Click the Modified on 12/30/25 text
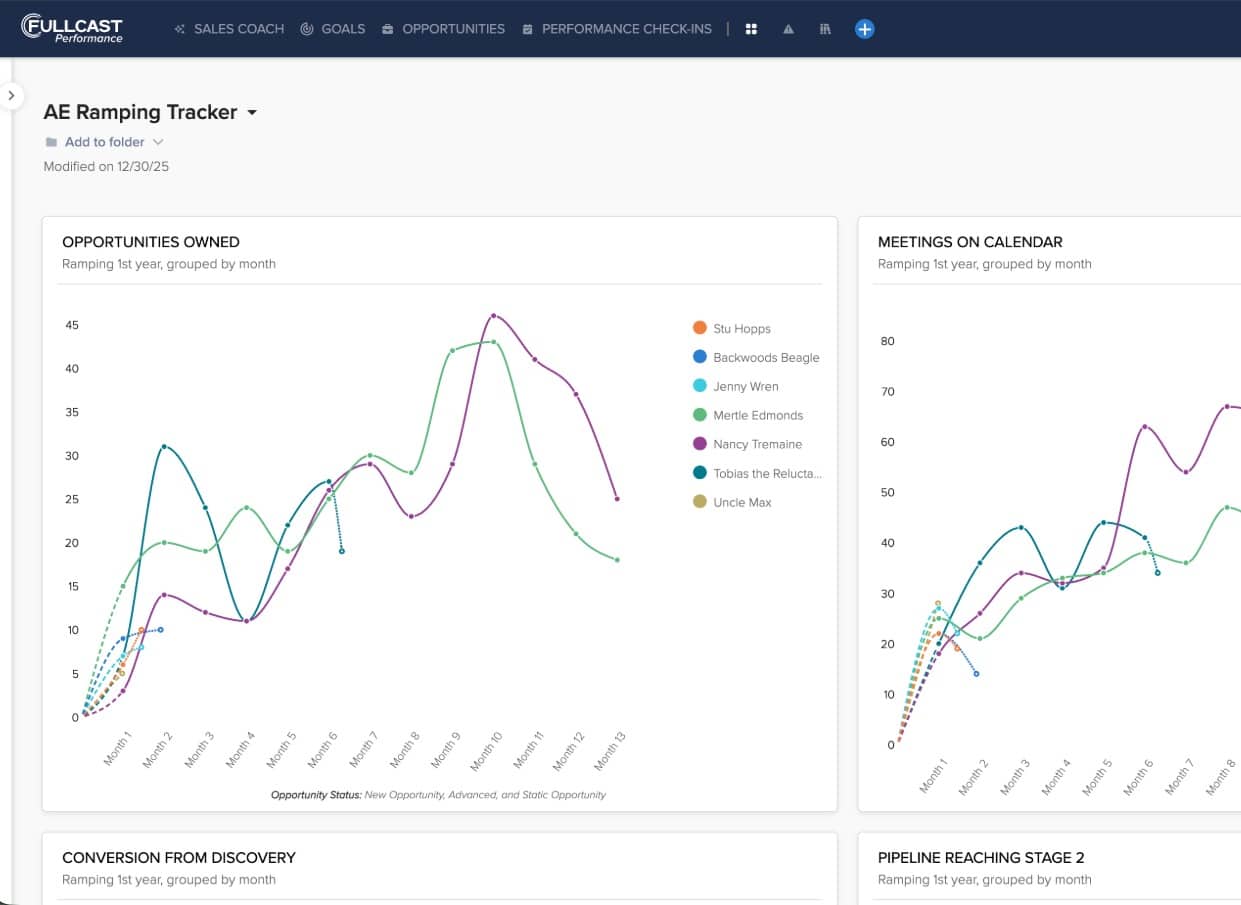The width and height of the screenshot is (1241, 905). (106, 167)
